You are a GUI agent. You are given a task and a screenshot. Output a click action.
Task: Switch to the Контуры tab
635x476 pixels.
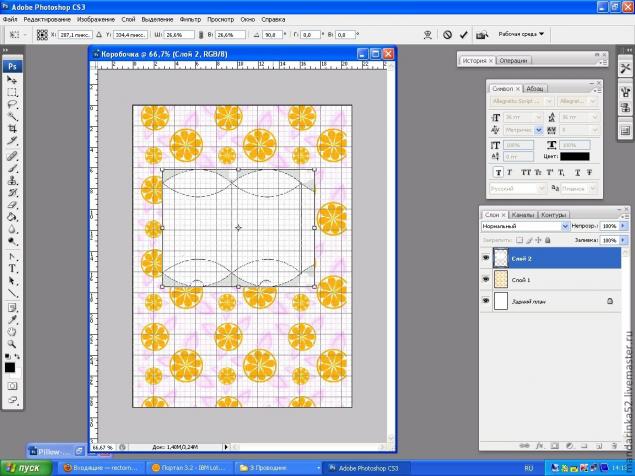tap(553, 215)
